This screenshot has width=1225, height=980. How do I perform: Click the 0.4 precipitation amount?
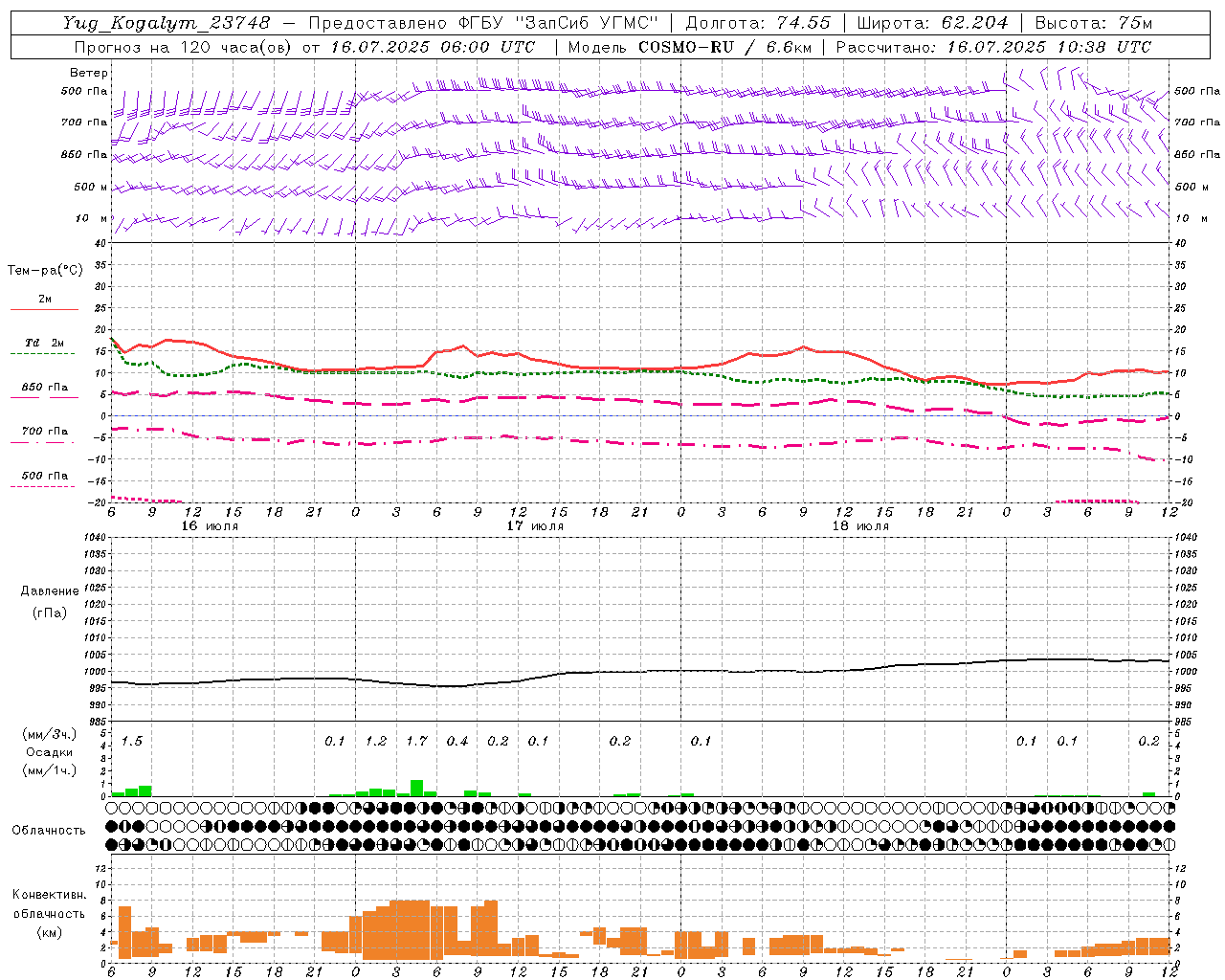[457, 741]
